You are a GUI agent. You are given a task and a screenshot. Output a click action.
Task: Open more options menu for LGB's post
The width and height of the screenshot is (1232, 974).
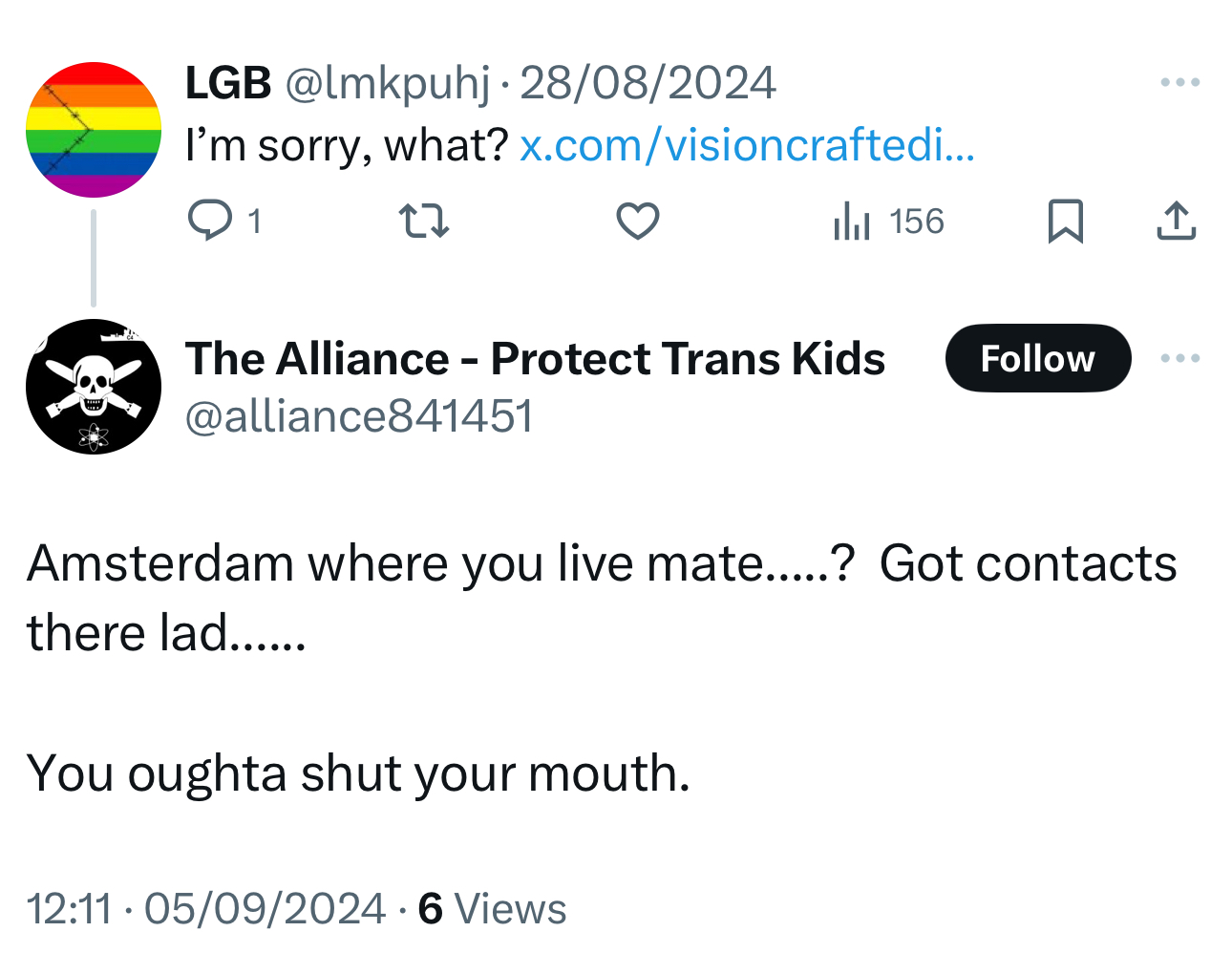[x=1179, y=83]
